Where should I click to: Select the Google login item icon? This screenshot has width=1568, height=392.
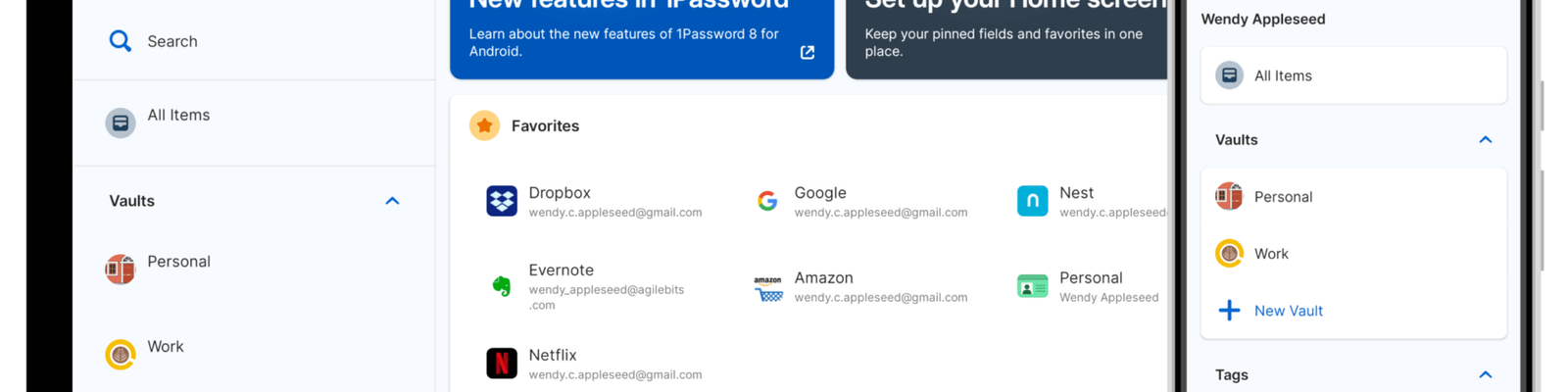tap(767, 201)
